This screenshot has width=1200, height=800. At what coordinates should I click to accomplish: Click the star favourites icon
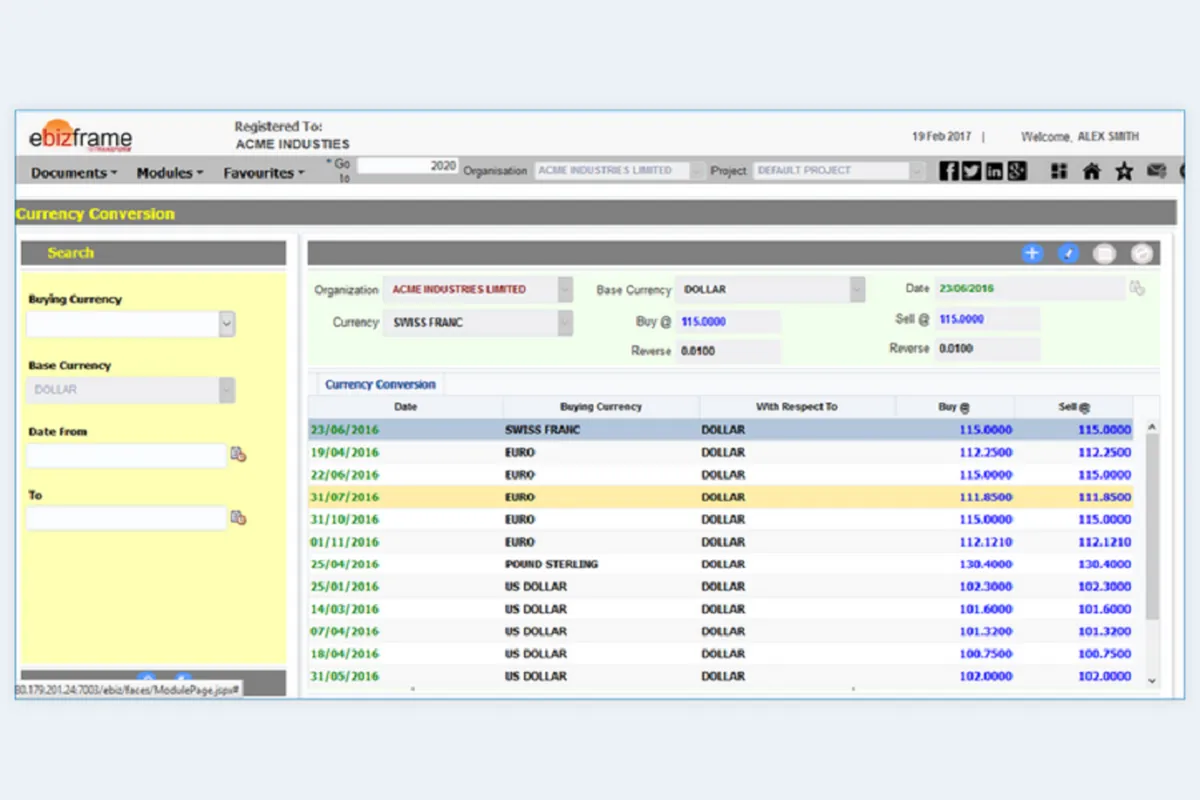pyautogui.click(x=1124, y=171)
